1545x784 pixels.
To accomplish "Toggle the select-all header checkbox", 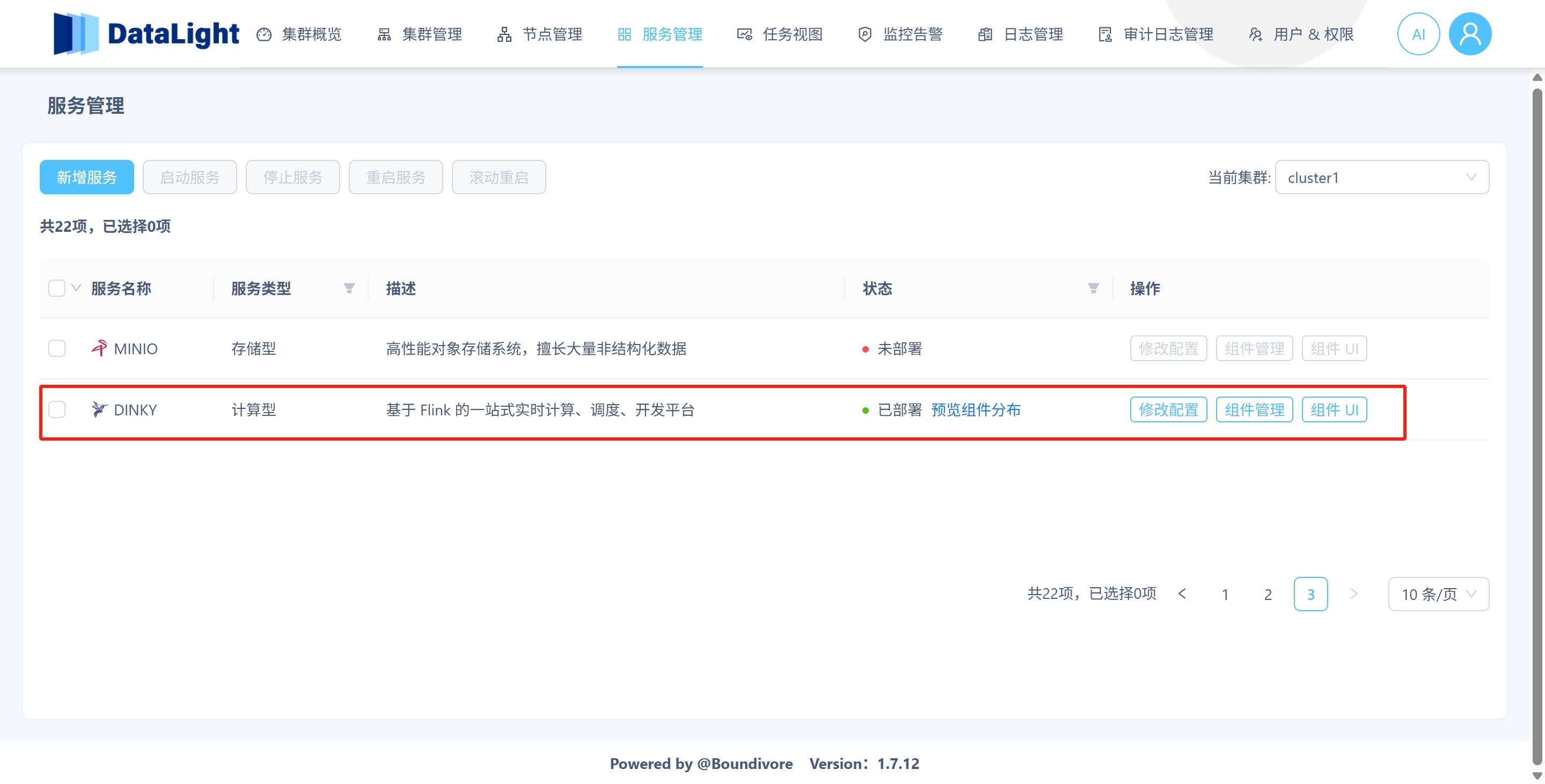I will 57,289.
